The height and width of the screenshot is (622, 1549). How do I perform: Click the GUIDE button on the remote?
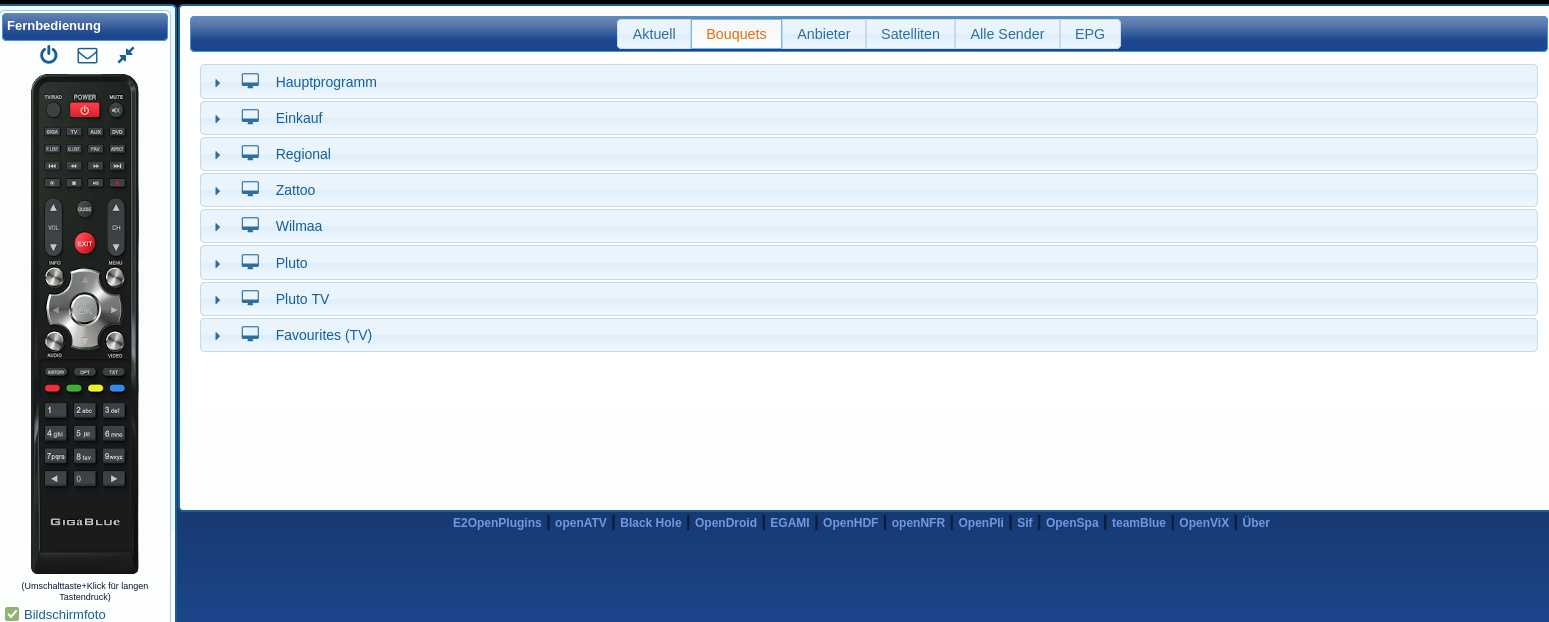84,209
